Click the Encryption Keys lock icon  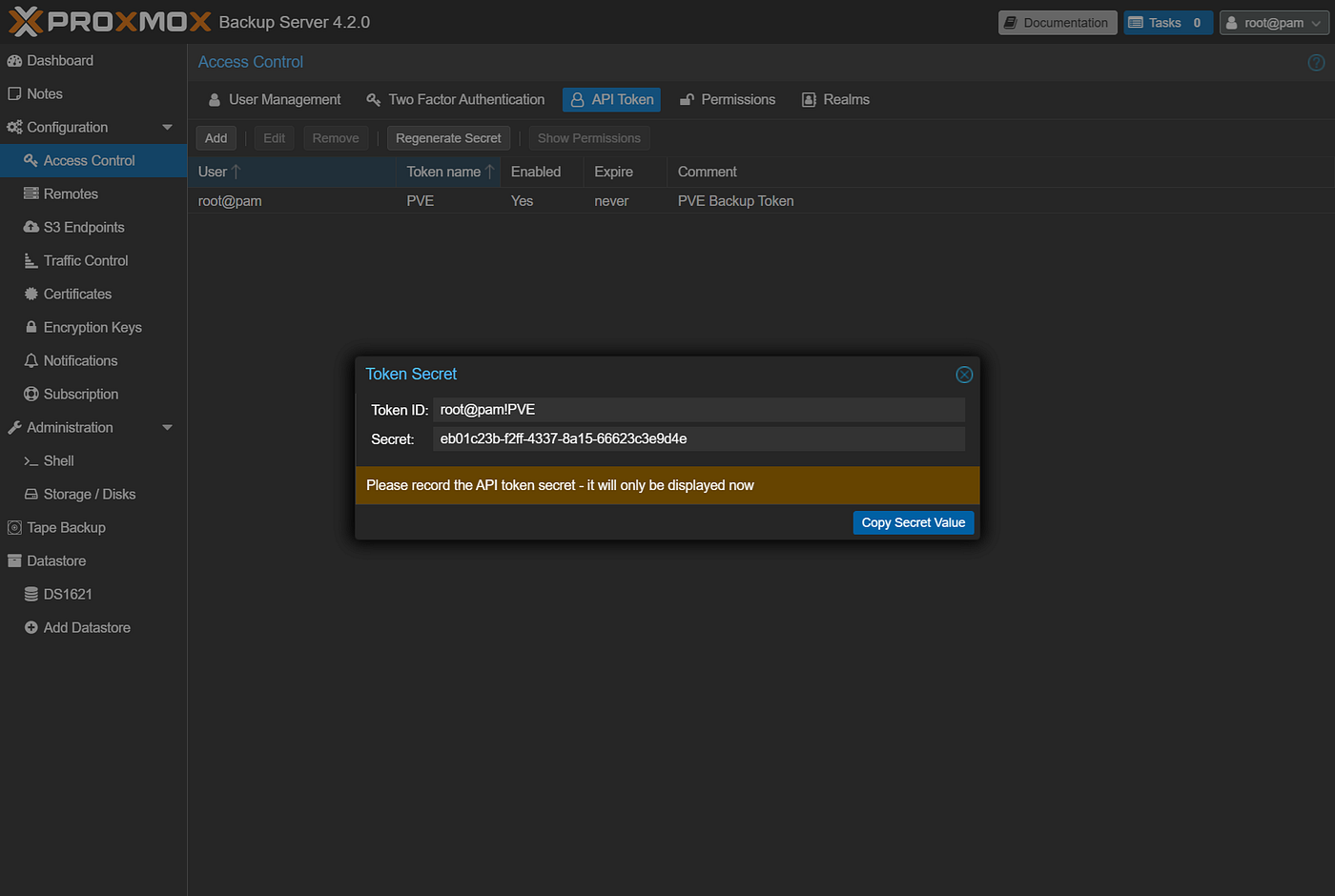tap(31, 327)
